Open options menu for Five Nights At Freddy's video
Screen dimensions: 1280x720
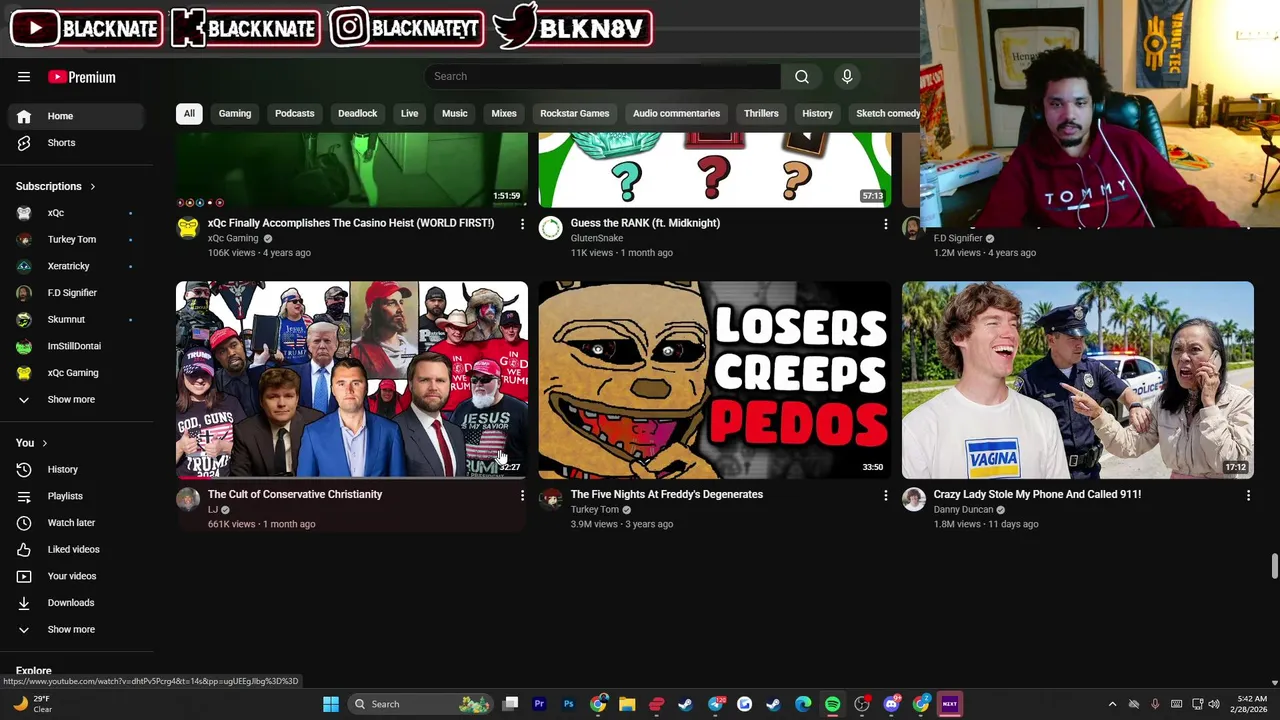click(885, 495)
